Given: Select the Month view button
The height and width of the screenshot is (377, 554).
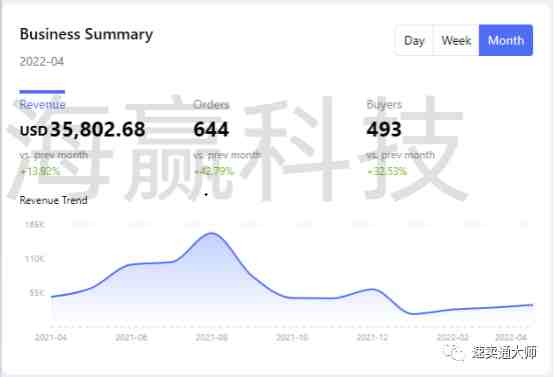Looking at the screenshot, I should (506, 40).
